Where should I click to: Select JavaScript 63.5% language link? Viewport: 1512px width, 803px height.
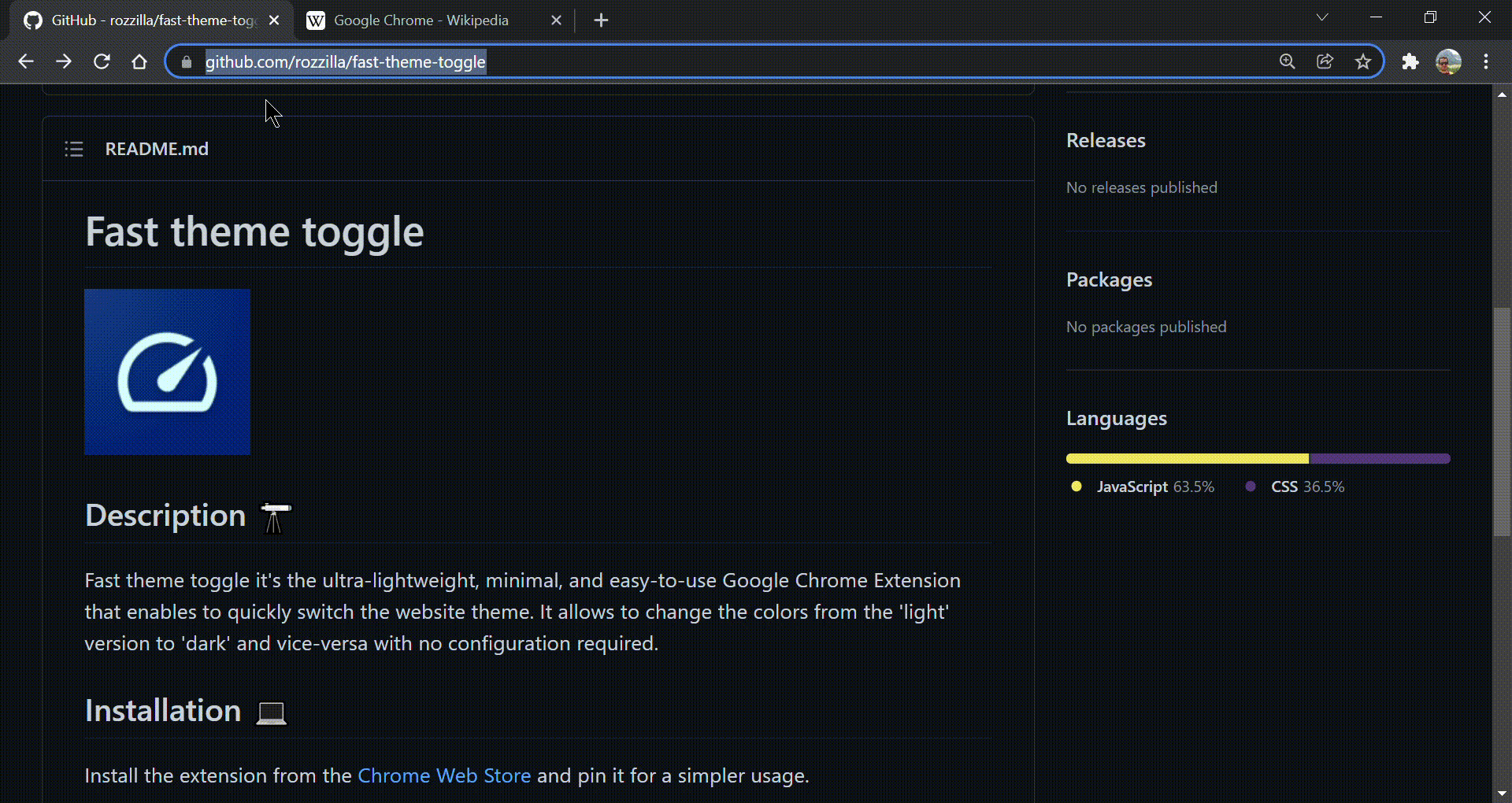(1144, 487)
